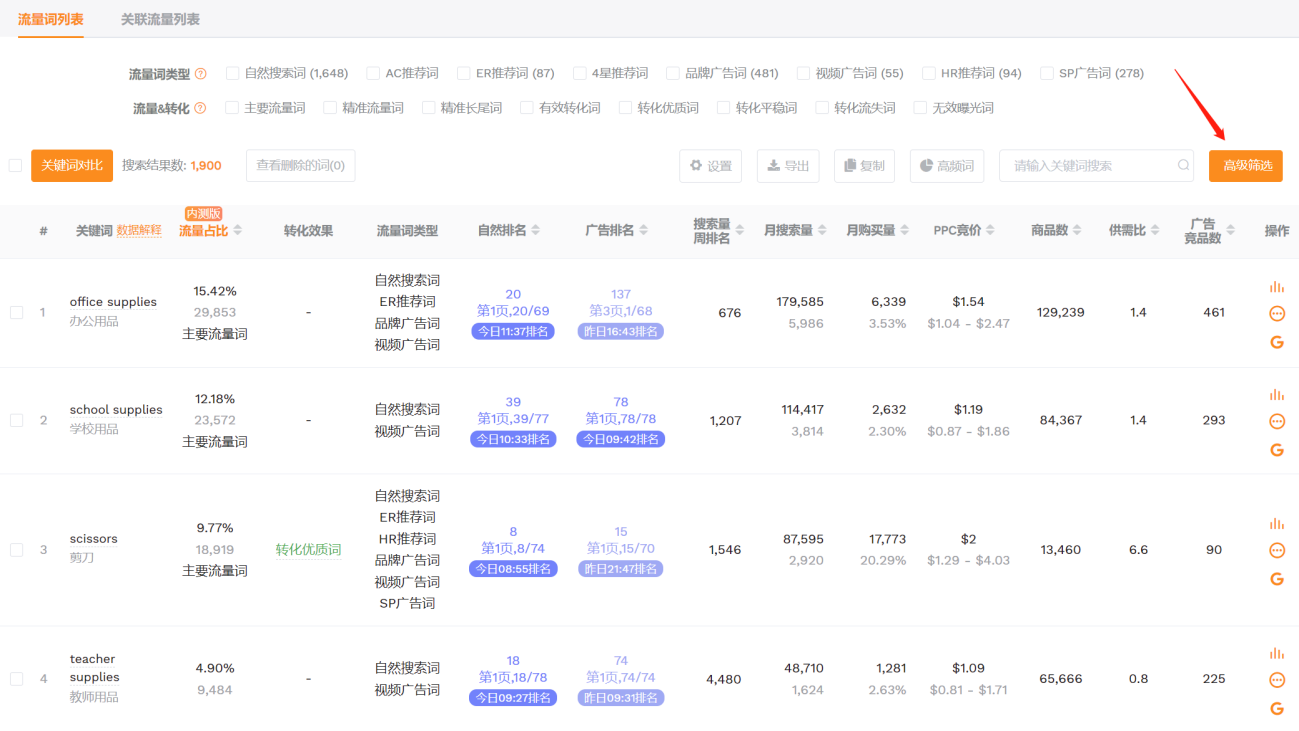Focus the keyword search input field
The height and width of the screenshot is (731, 1299).
point(1088,166)
